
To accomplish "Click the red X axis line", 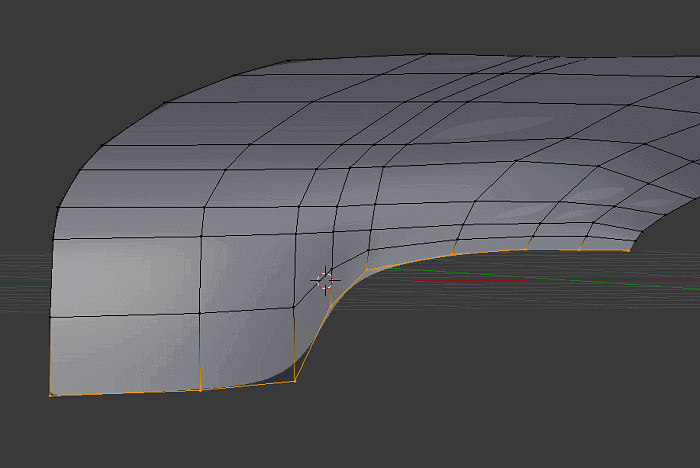I will click(x=470, y=280).
